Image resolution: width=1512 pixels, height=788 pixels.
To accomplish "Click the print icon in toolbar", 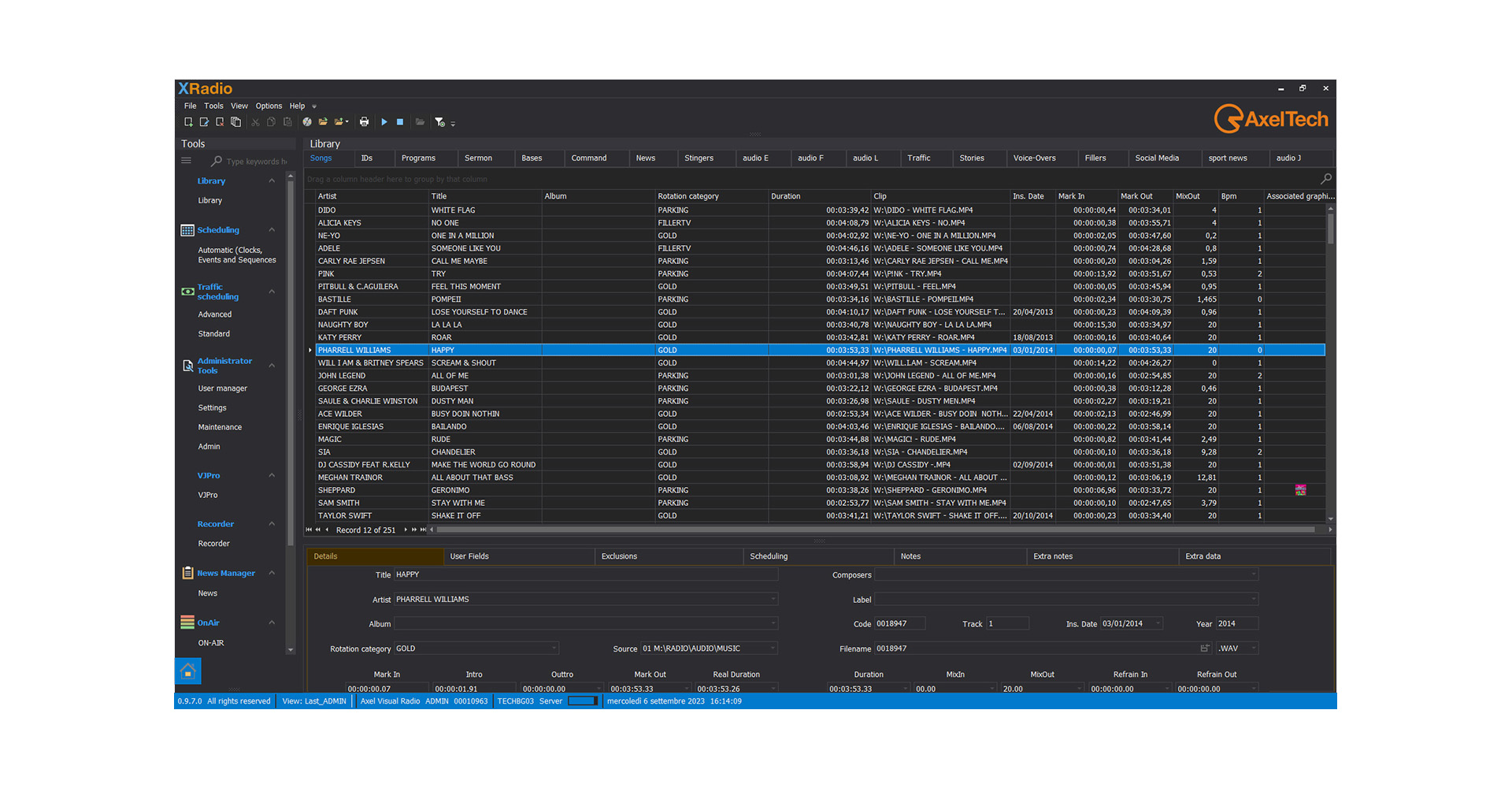I will pyautogui.click(x=364, y=122).
